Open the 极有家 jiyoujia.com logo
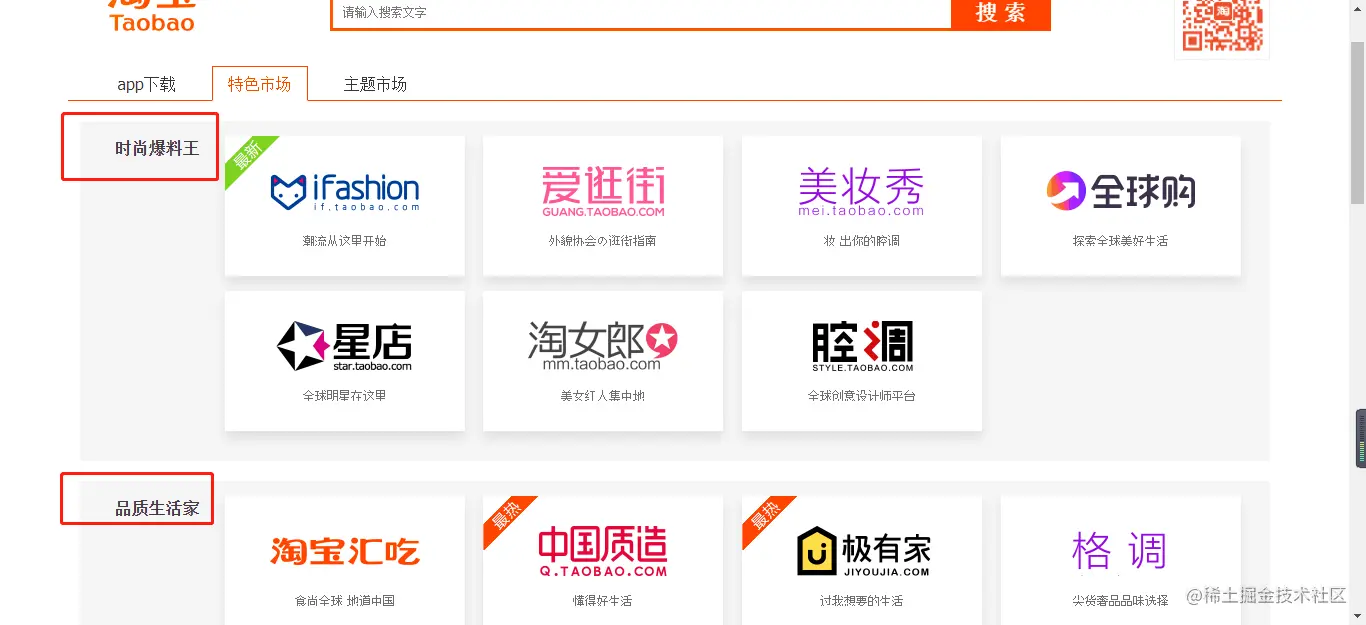The height and width of the screenshot is (625, 1366). (x=864, y=551)
